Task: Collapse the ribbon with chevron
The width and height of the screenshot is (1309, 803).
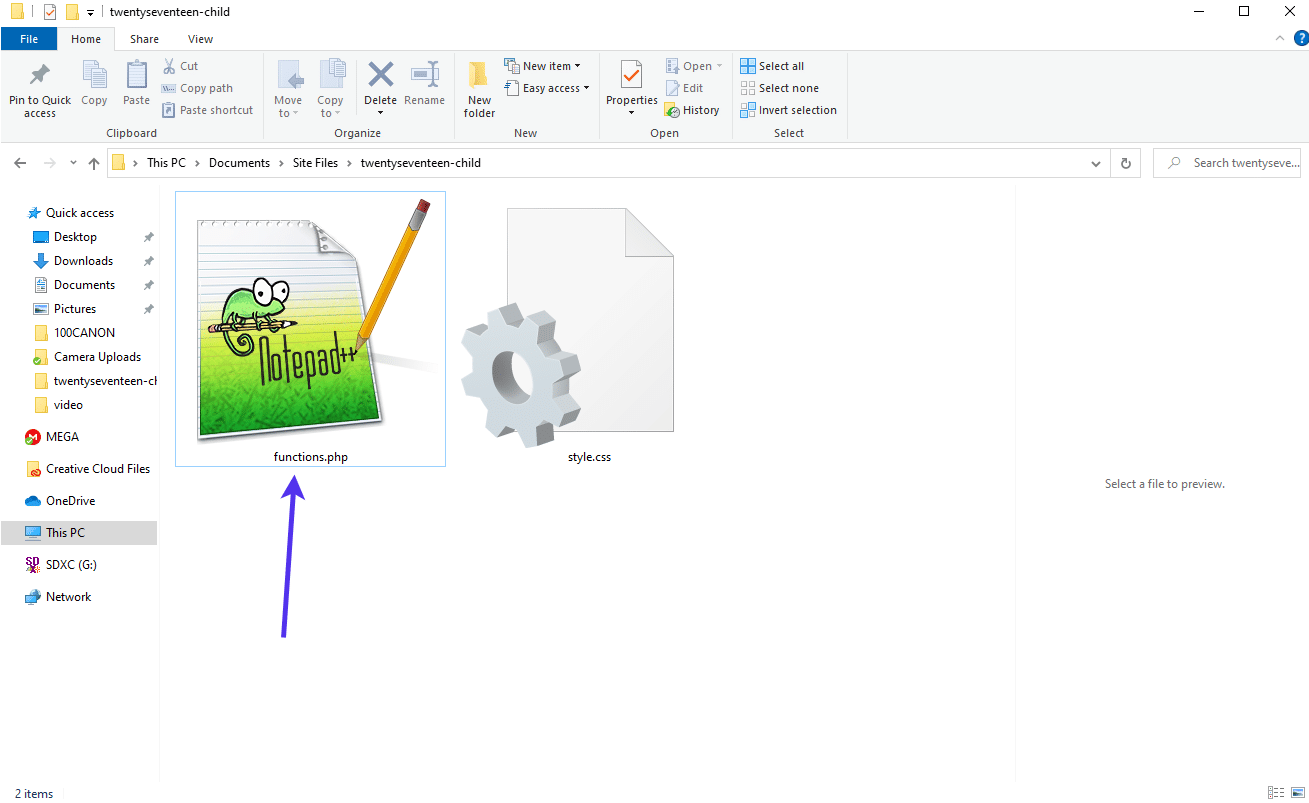Action: click(1280, 39)
